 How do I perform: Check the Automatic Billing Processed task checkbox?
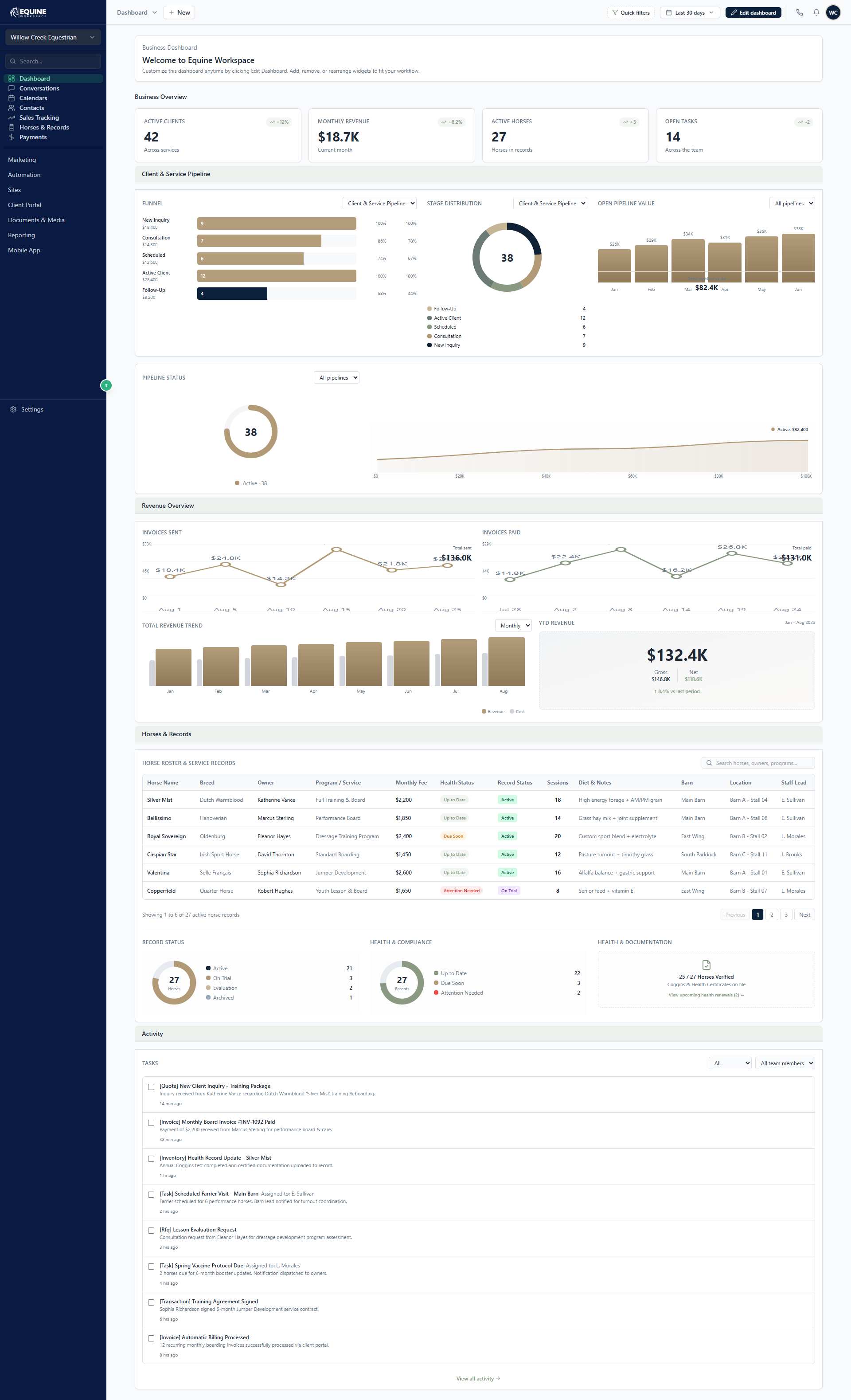pos(151,1338)
